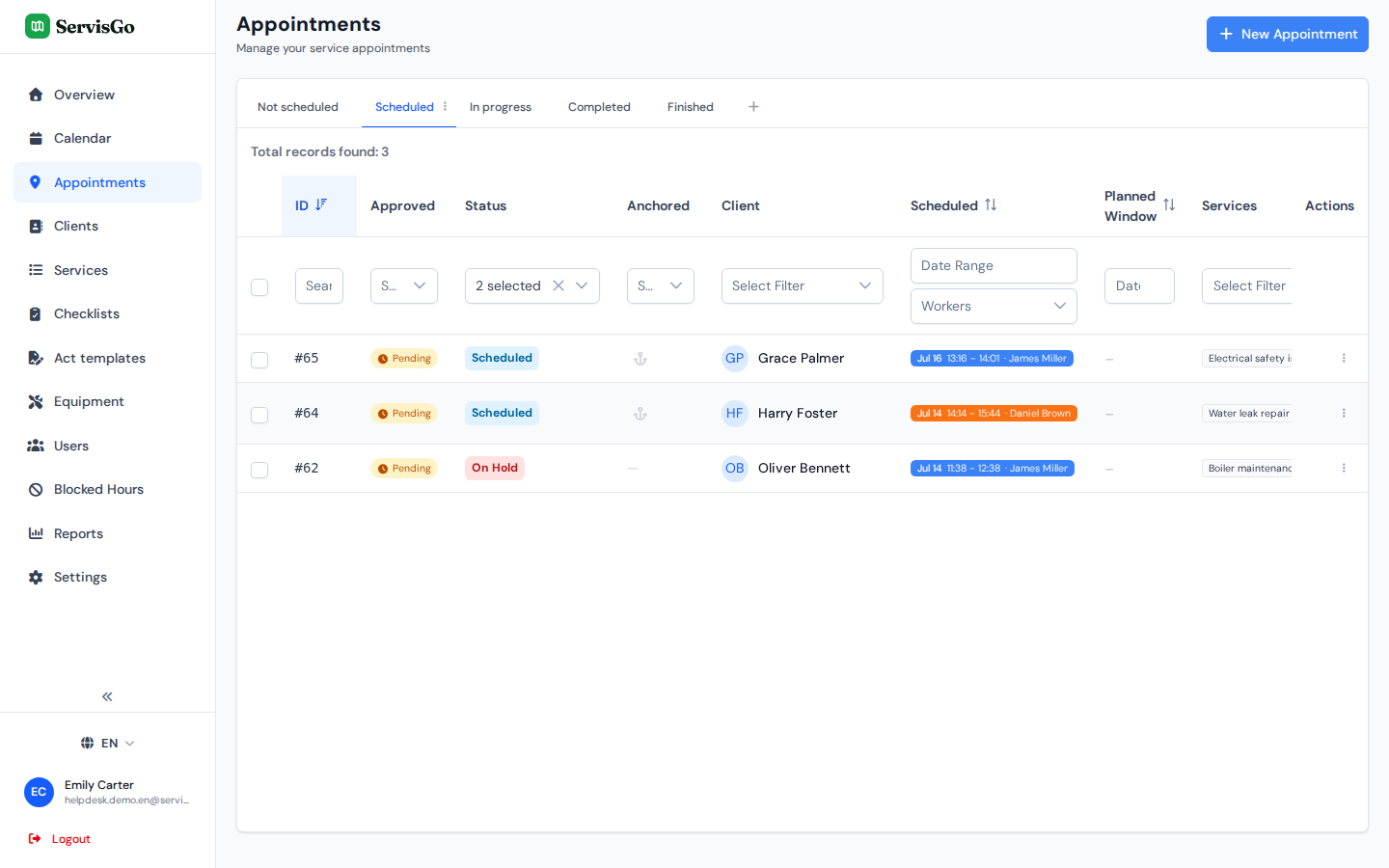Click the Water leak repair service tag
1389x868 pixels.
pyautogui.click(x=1247, y=413)
